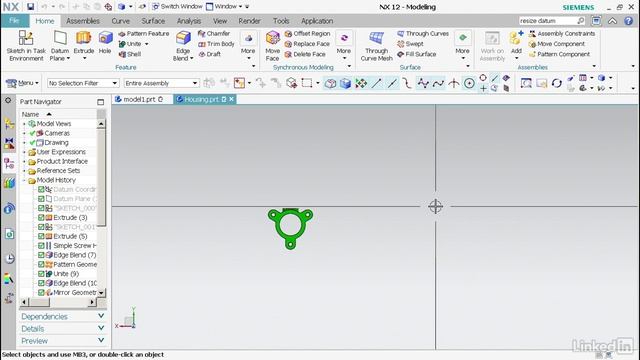This screenshot has width=640, height=360.
Task: Open Feature group More dropdown
Action: point(248,46)
